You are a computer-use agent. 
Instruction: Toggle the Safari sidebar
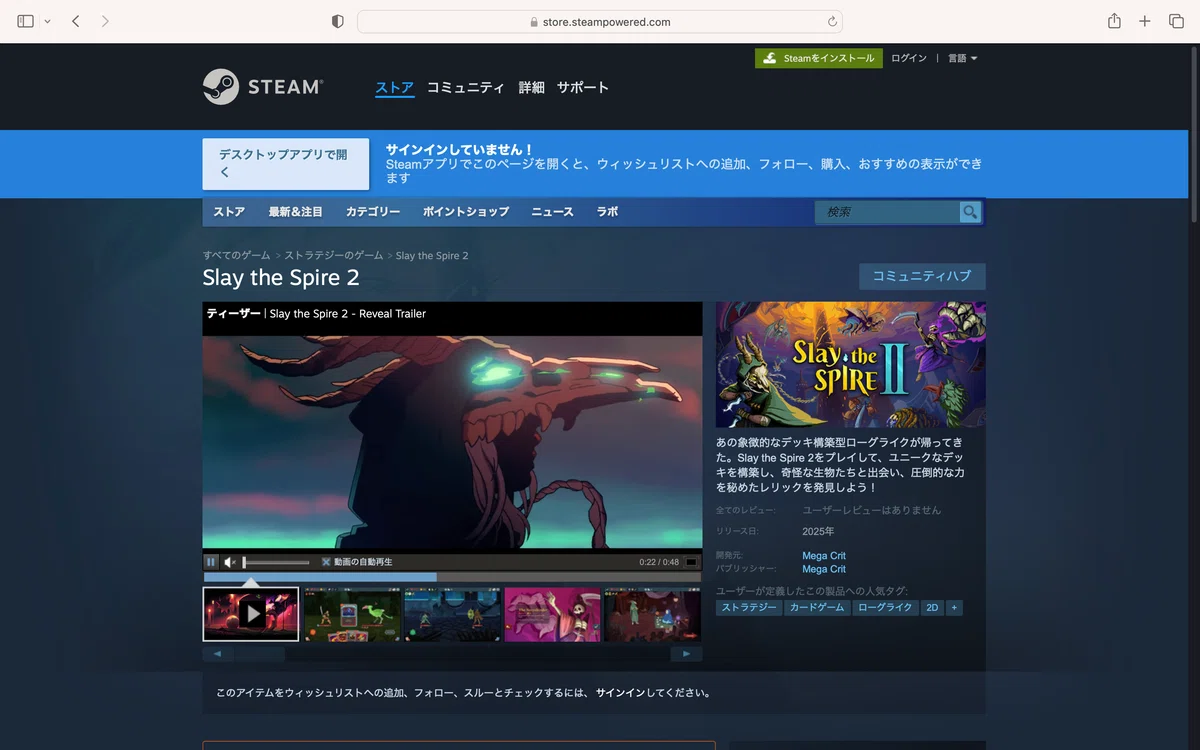coord(26,21)
